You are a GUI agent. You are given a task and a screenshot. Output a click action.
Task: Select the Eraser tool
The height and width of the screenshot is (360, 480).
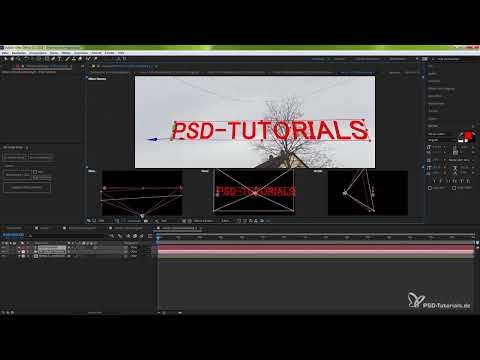80,59
